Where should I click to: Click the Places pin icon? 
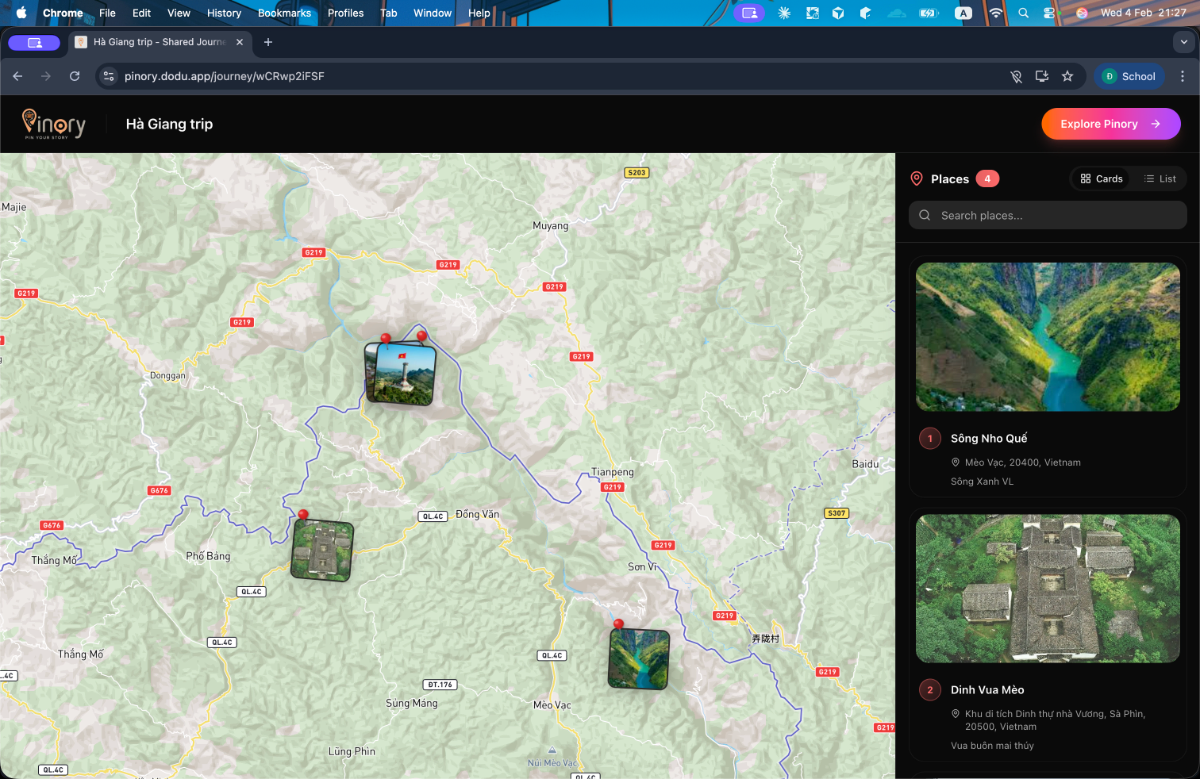pyautogui.click(x=916, y=178)
